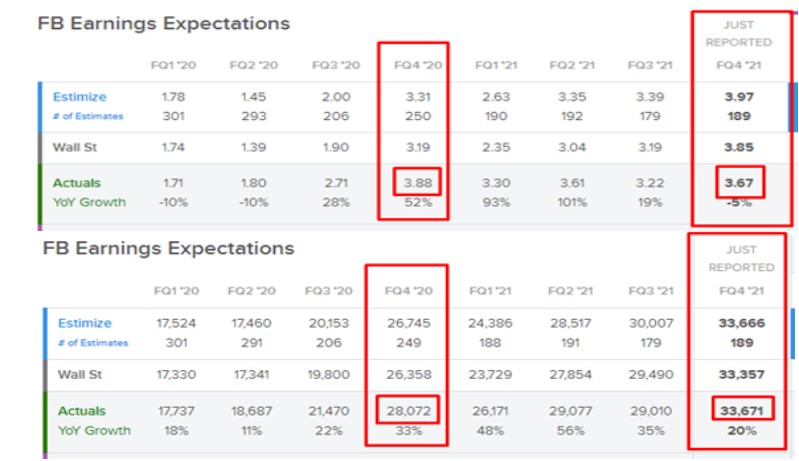Click the highlighted 28,072 actual revenue value
799x461 pixels.
click(408, 411)
